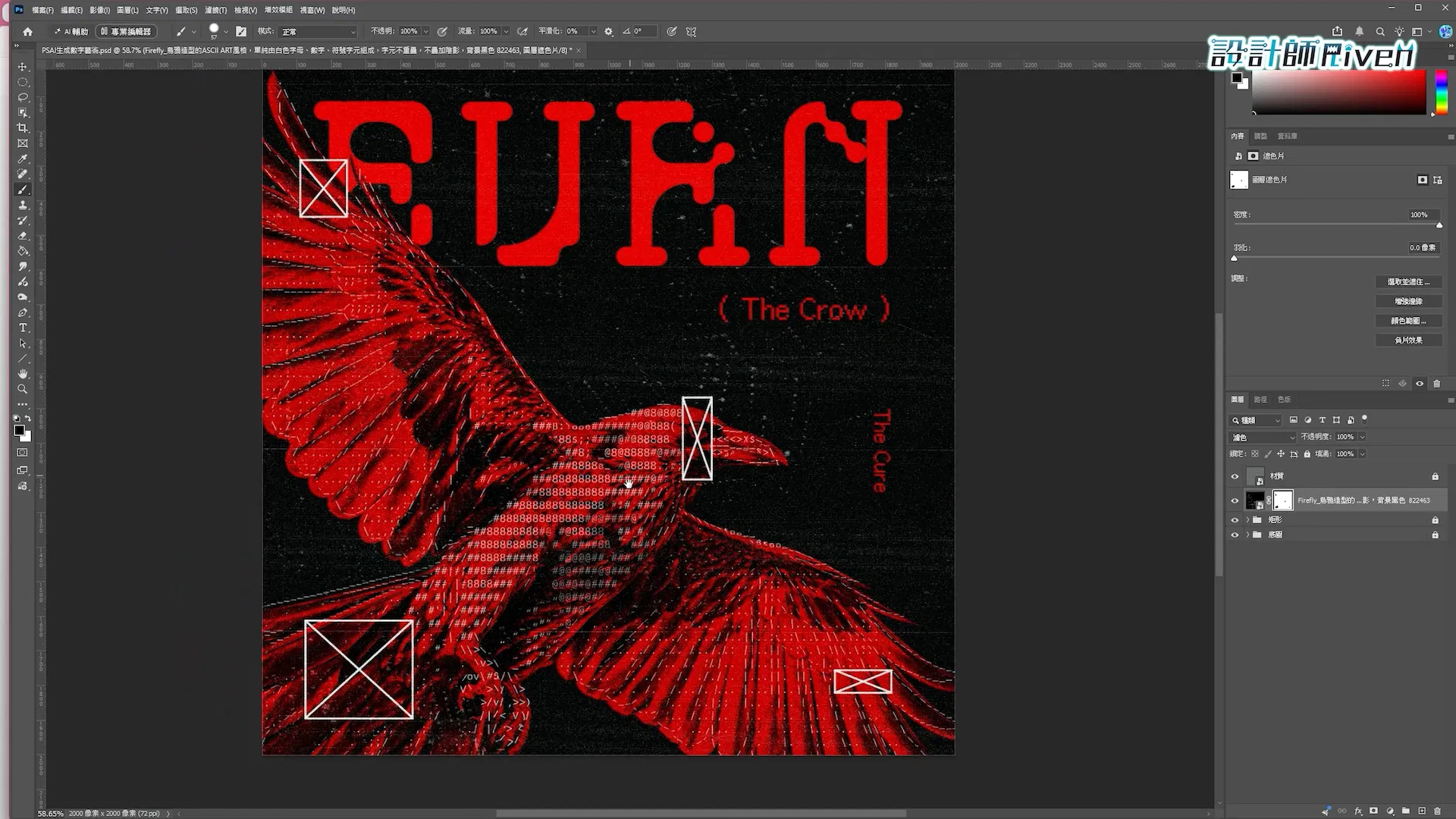Expand the 矩形 layer group

[x=1247, y=520]
